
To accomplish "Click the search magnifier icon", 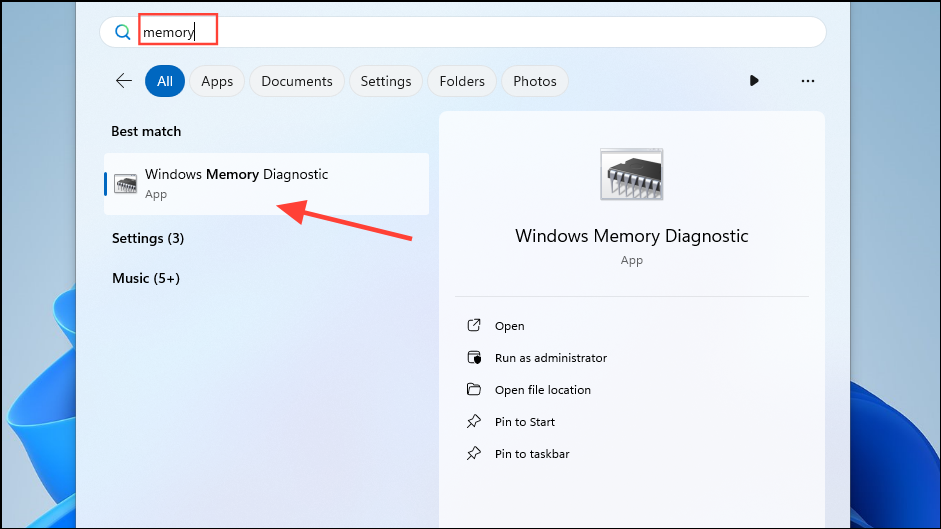I will click(x=122, y=32).
